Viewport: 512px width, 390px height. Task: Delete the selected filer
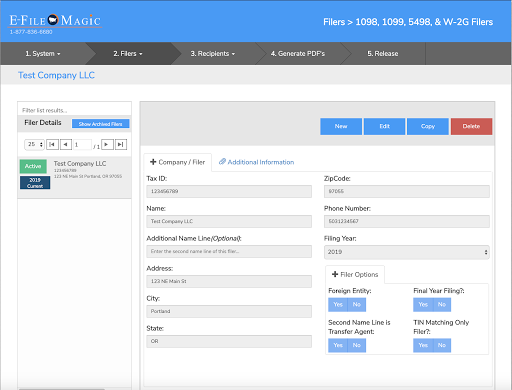click(471, 126)
